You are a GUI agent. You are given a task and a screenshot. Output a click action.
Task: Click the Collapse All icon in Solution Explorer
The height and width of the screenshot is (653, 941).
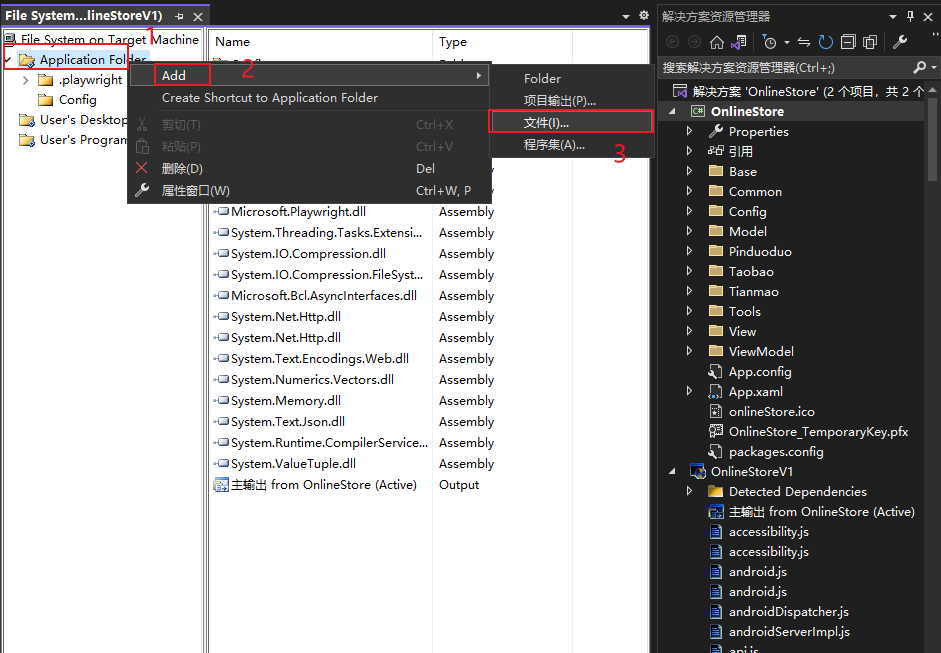click(848, 42)
